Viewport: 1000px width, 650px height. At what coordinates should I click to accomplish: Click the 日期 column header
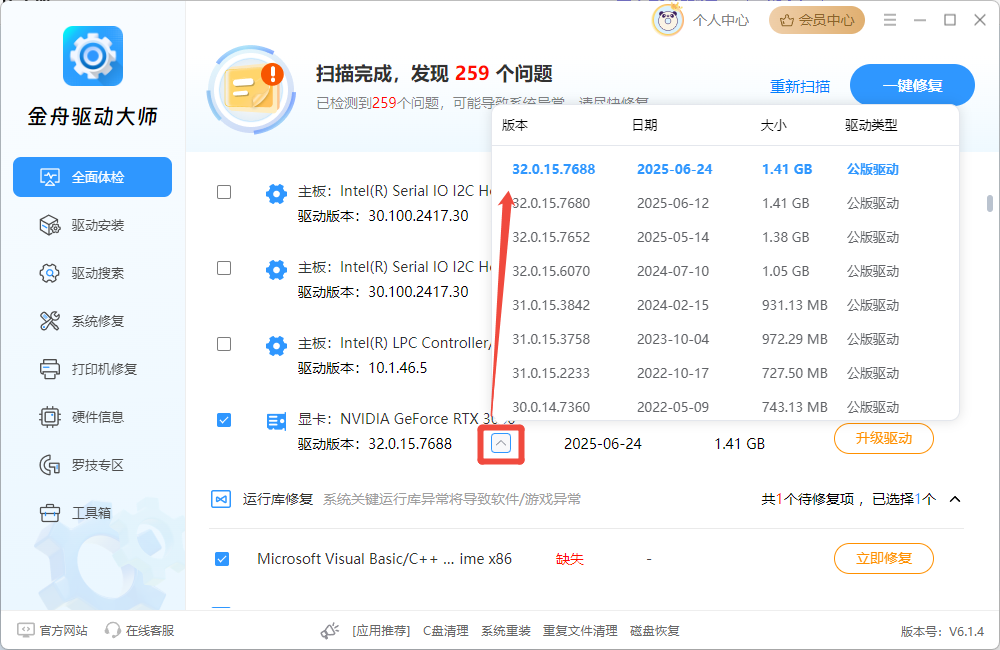644,125
